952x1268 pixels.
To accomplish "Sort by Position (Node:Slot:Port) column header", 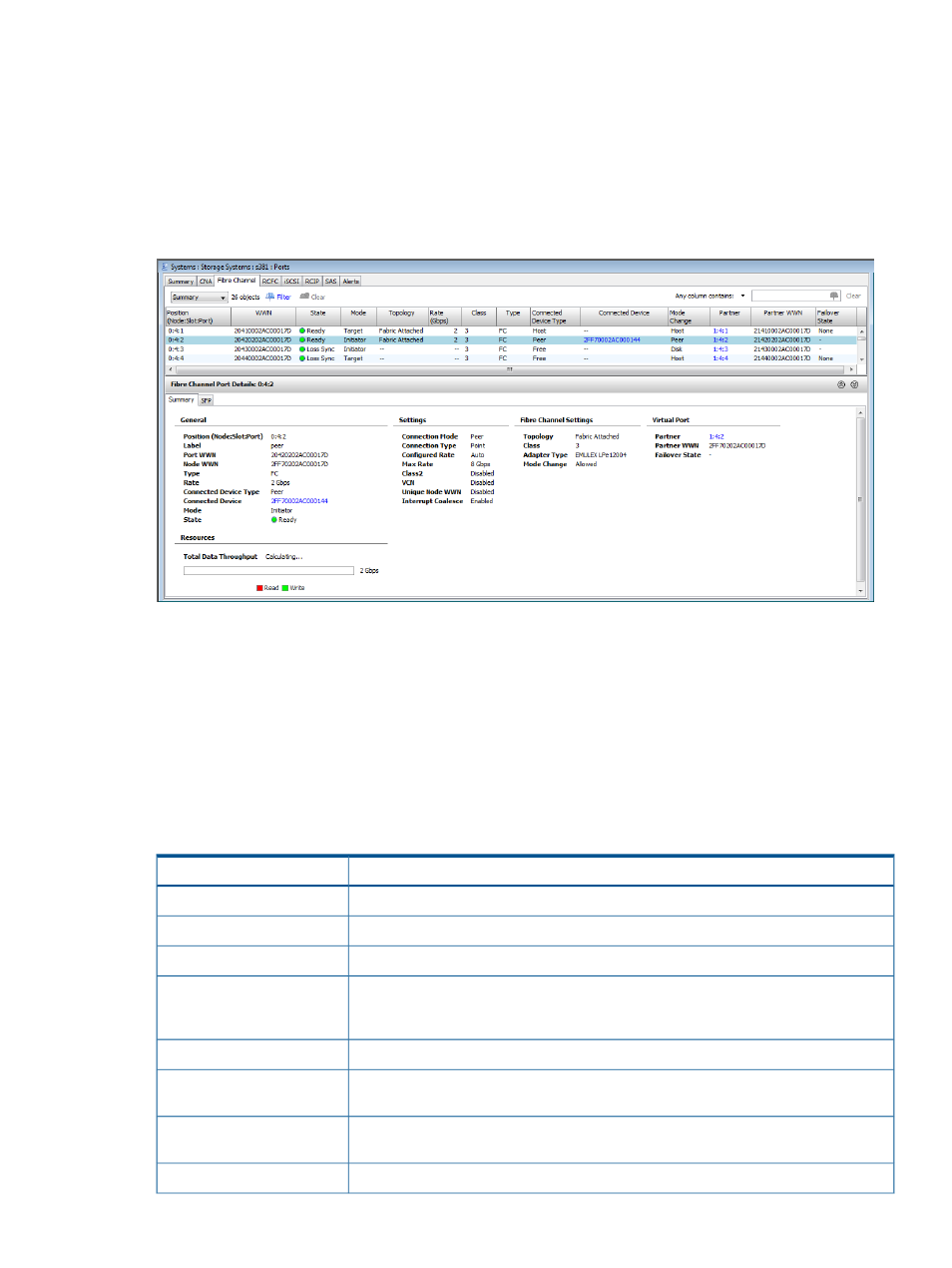I will coord(198,317).
